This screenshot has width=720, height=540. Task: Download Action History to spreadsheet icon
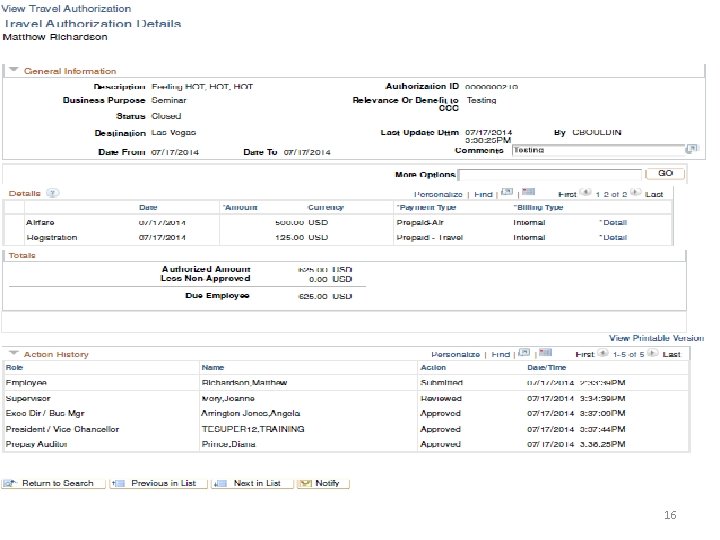(x=546, y=353)
